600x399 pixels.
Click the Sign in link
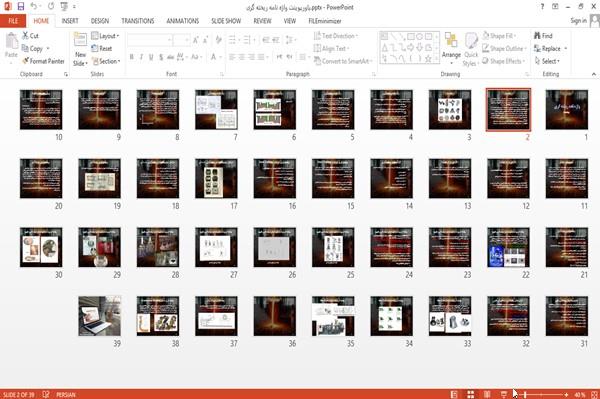(x=578, y=21)
